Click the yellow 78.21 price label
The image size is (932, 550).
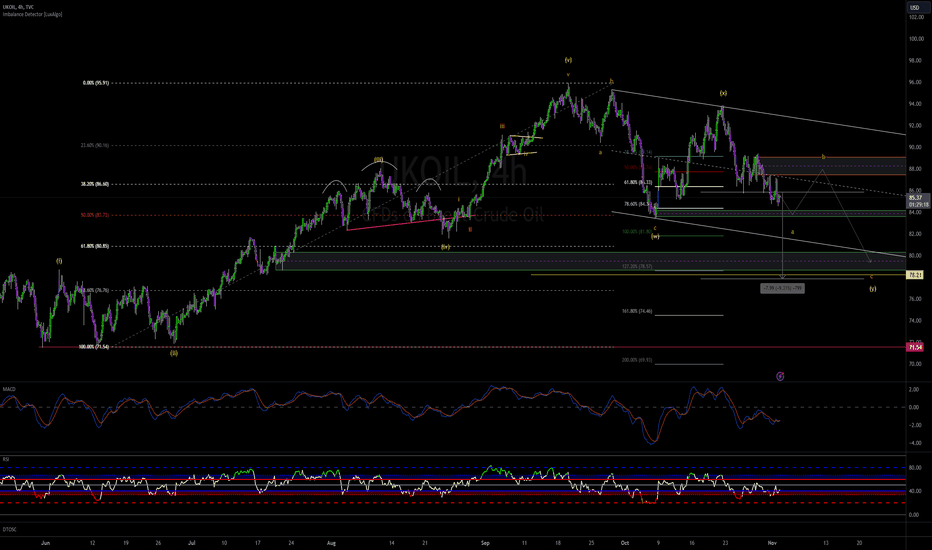tap(915, 275)
